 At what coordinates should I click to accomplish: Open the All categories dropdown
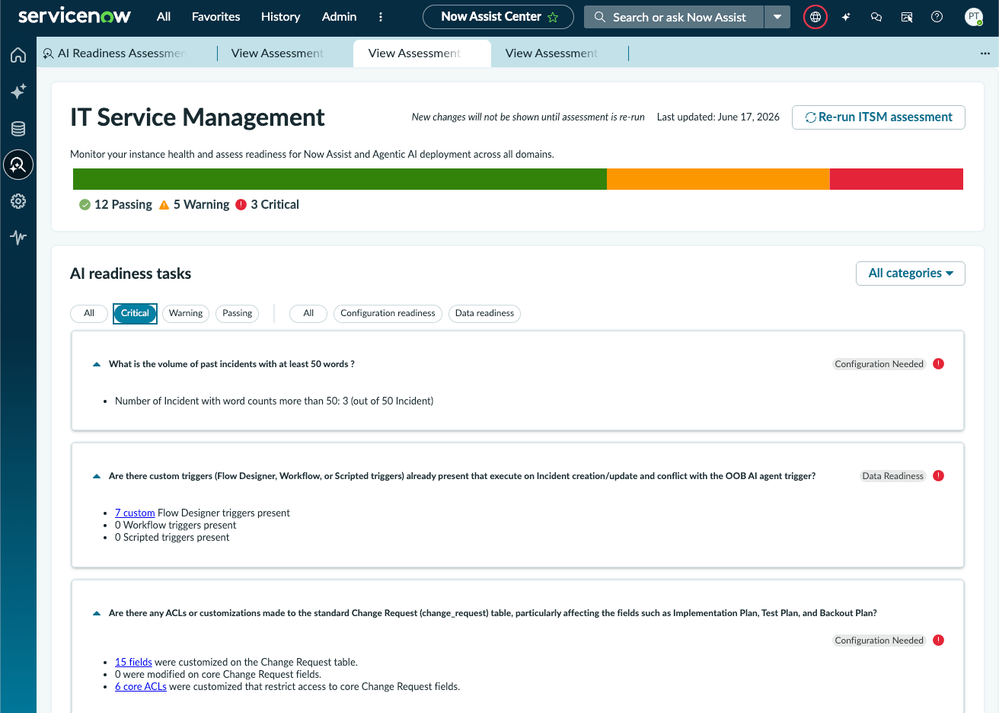tap(910, 273)
